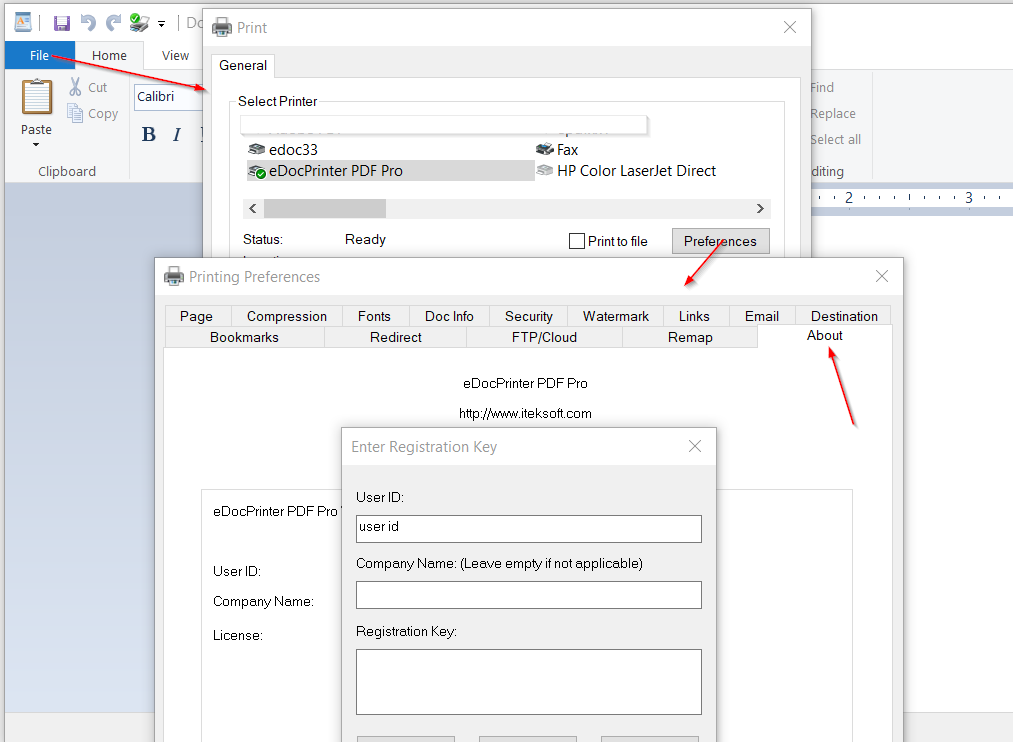Click the quick print icon in title bar

click(139, 23)
